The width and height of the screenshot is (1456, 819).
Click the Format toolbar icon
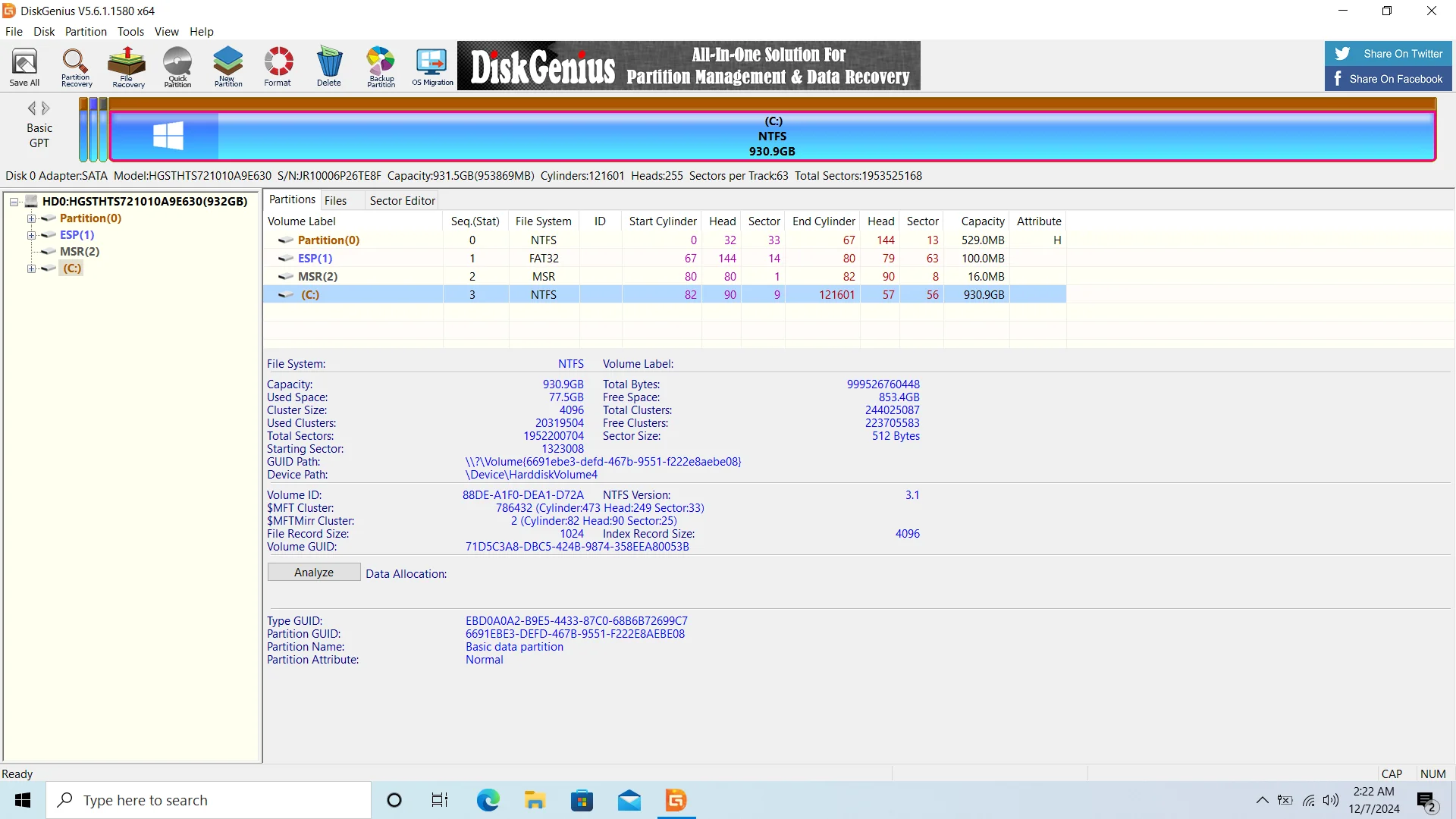(278, 67)
